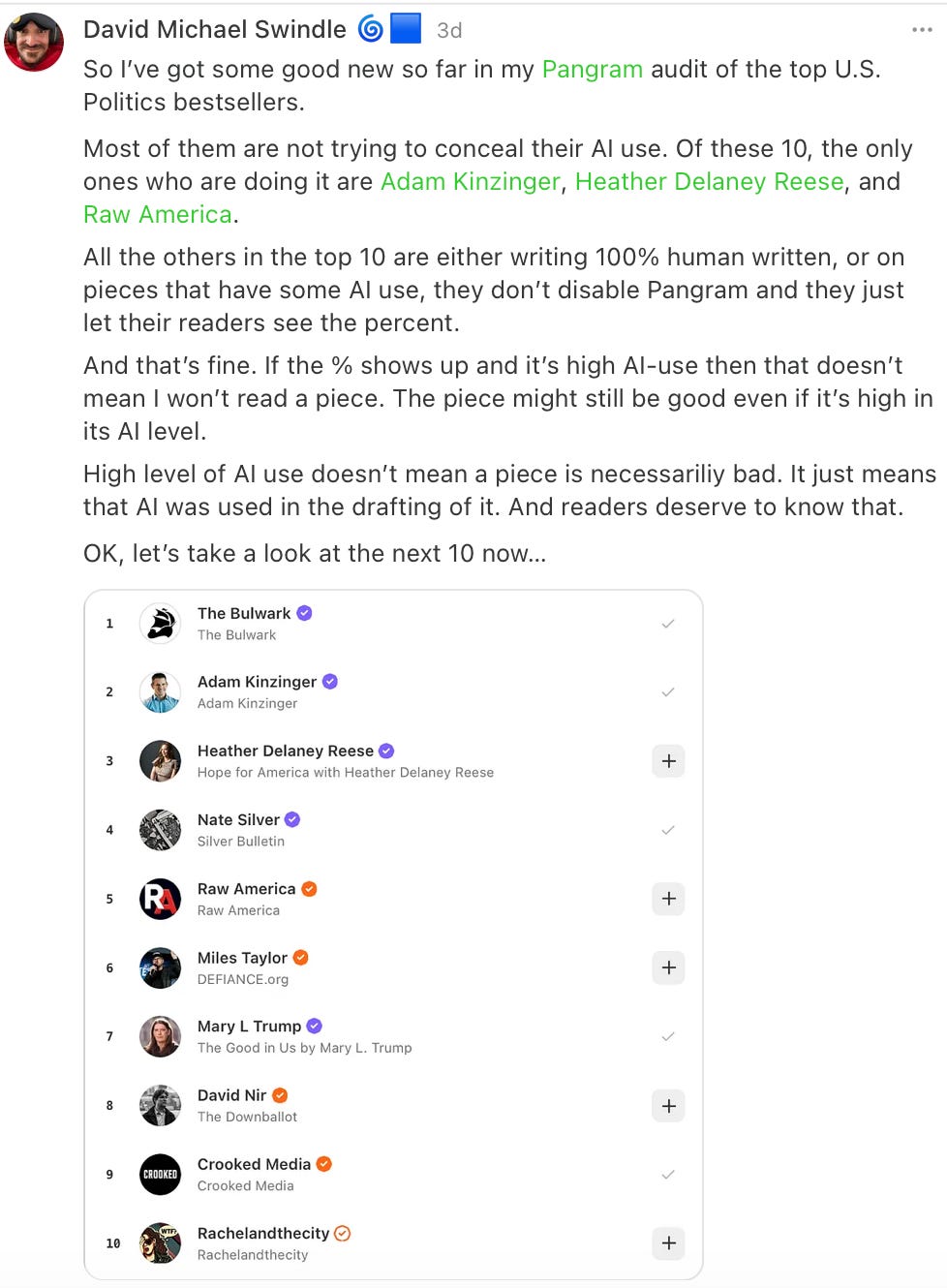Subscribe to Heather Delaney Reese with plus button
The width and height of the screenshot is (947, 1288).
668,761
